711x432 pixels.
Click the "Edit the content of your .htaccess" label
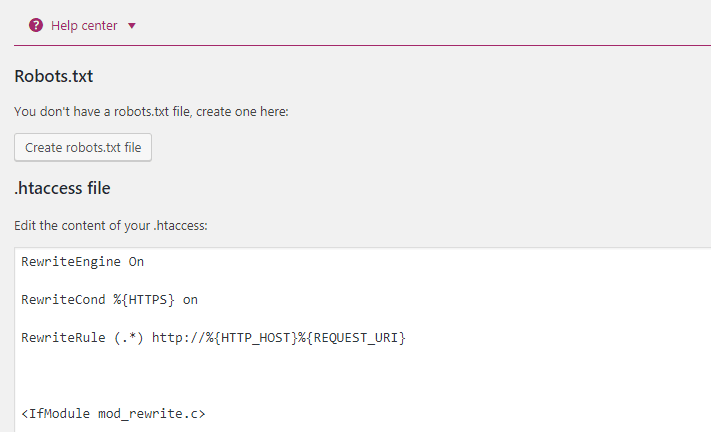coord(111,226)
